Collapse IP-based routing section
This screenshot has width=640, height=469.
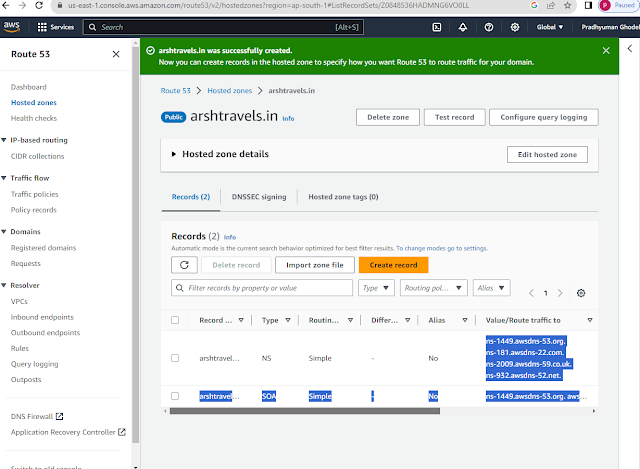tap(4, 140)
